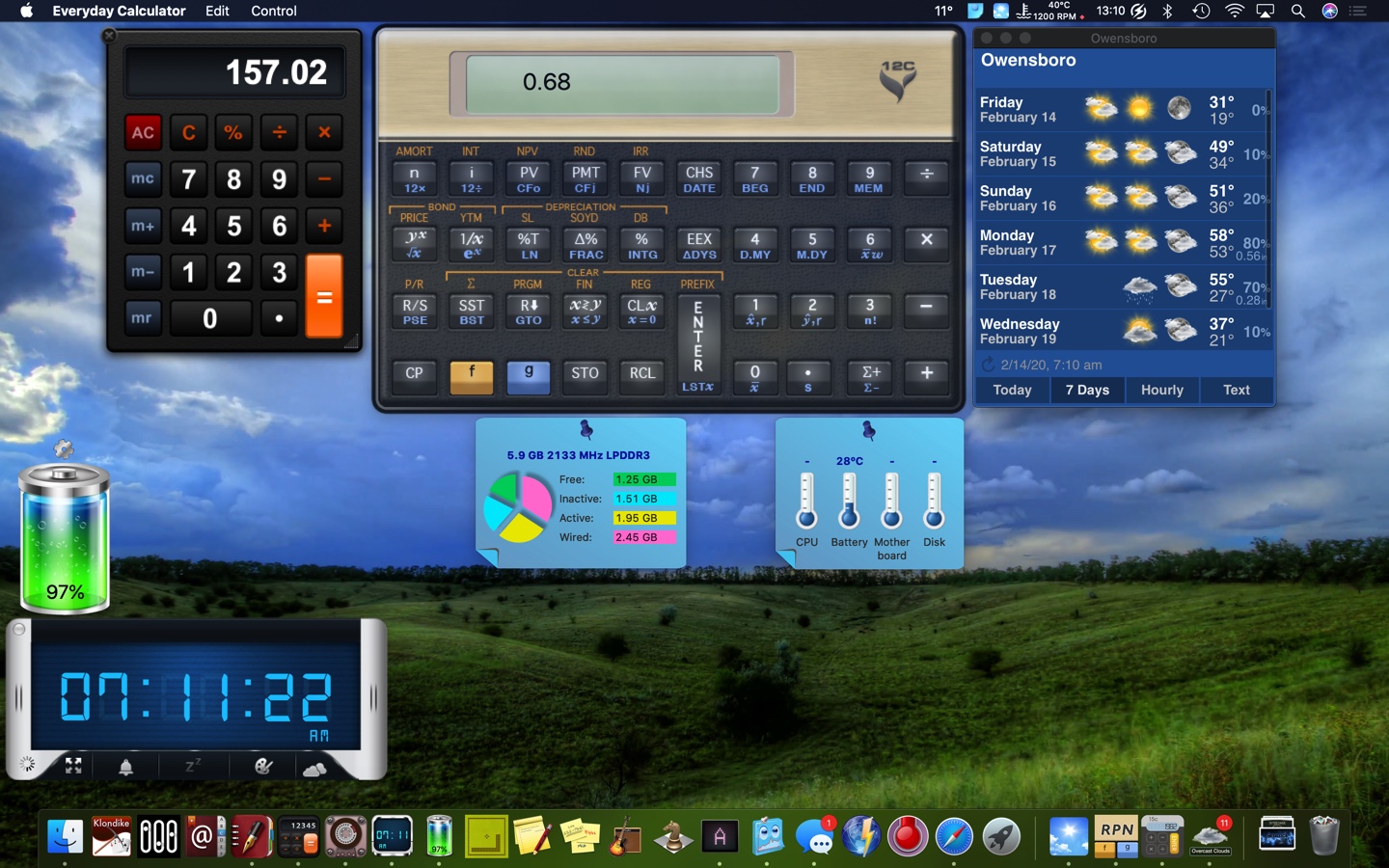
Task: Click the Σ+ statistics key
Action: tap(870, 376)
